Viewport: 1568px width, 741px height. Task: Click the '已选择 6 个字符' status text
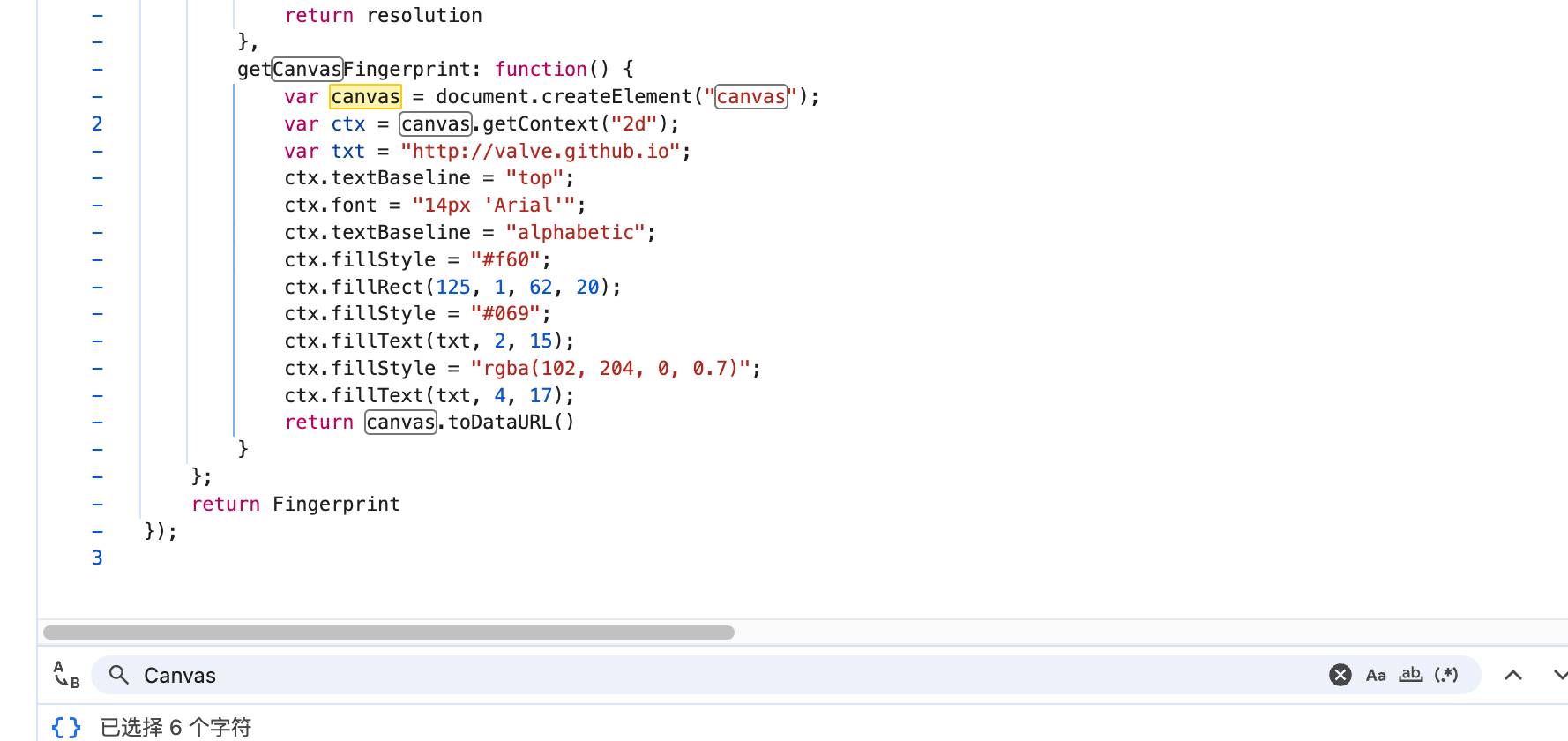tap(176, 727)
